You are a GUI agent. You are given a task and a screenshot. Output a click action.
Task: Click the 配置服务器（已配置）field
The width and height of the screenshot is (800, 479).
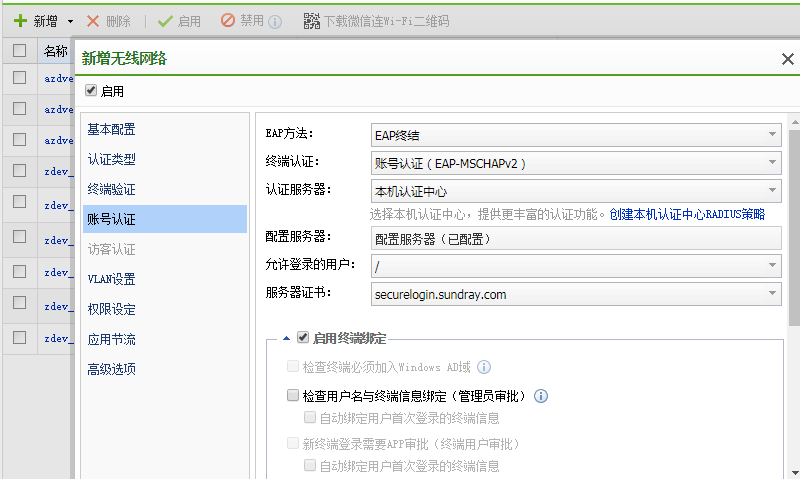(x=576, y=239)
